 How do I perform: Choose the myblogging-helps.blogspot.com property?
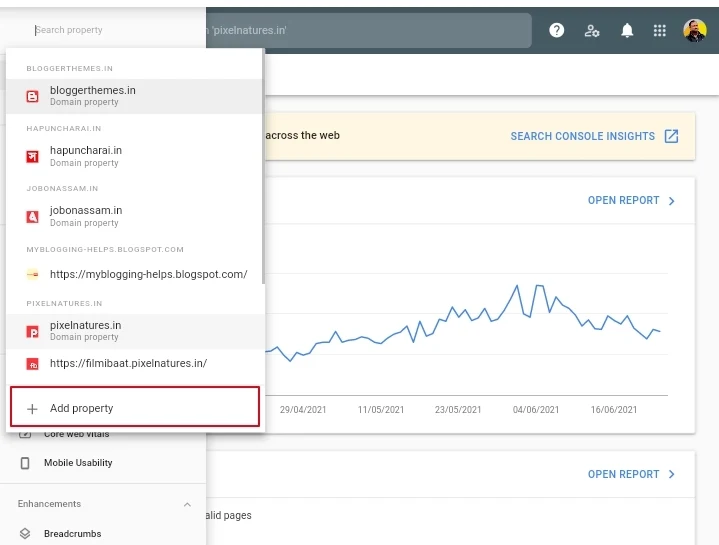(135, 274)
